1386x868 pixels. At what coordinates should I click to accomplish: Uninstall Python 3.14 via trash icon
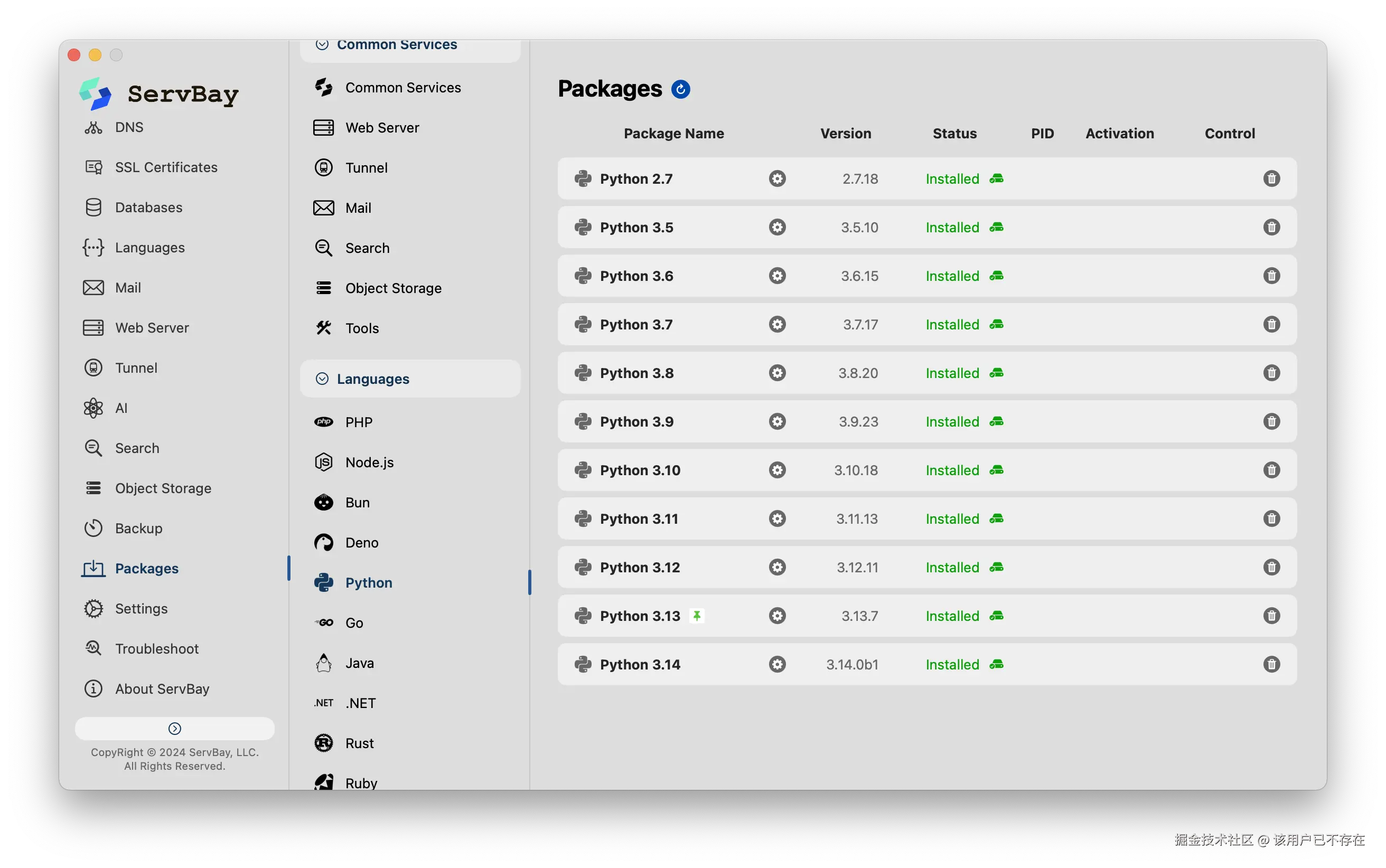1271,664
